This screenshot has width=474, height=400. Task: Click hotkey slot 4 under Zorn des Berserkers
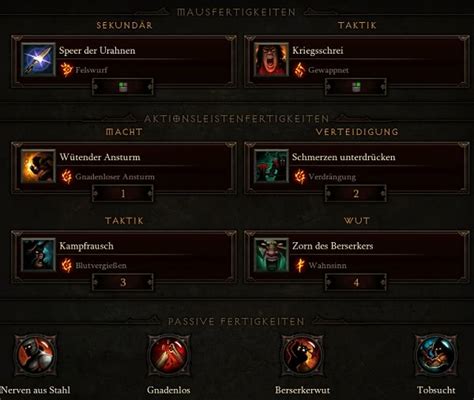coord(356,282)
